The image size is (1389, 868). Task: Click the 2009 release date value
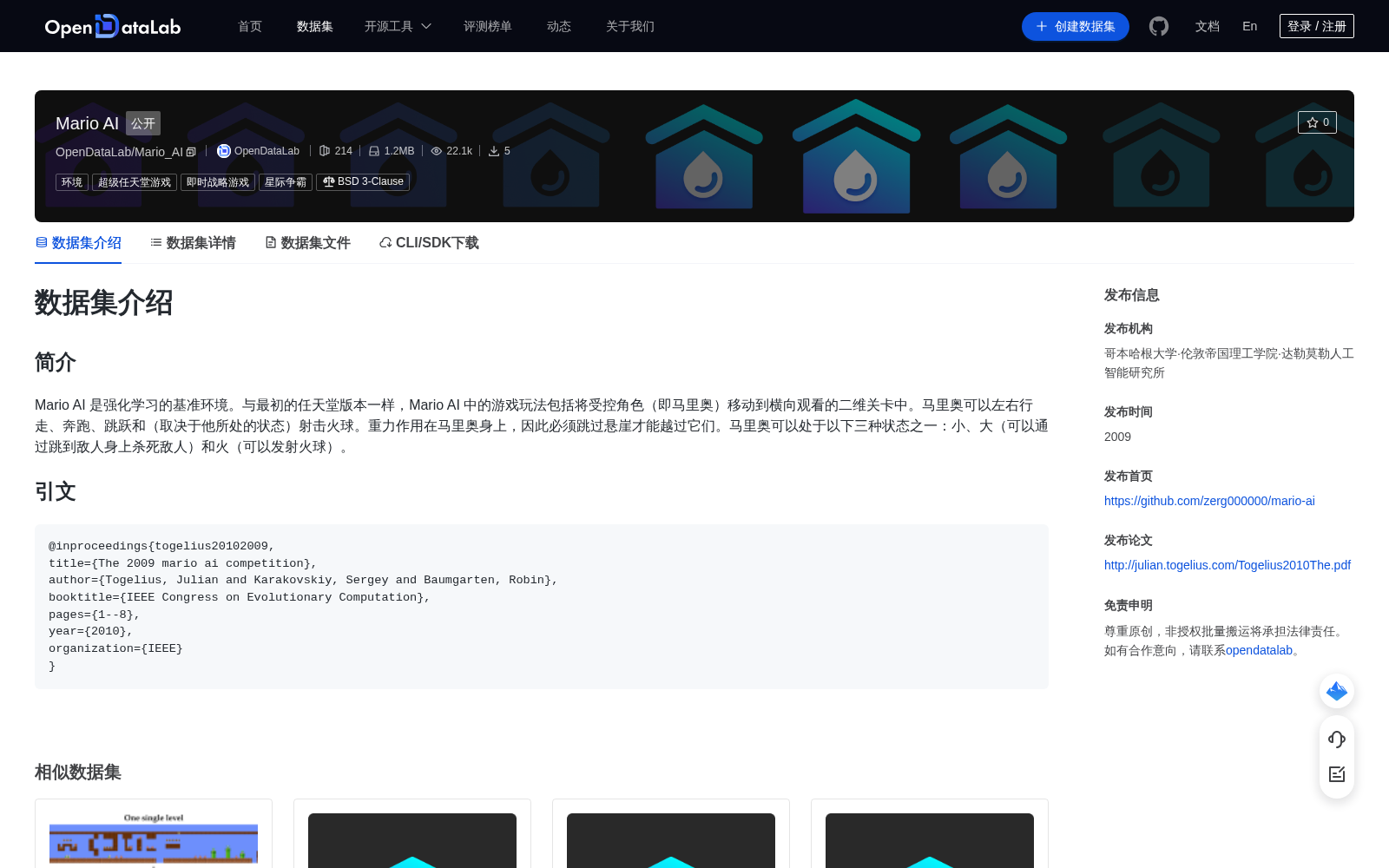tap(1117, 437)
